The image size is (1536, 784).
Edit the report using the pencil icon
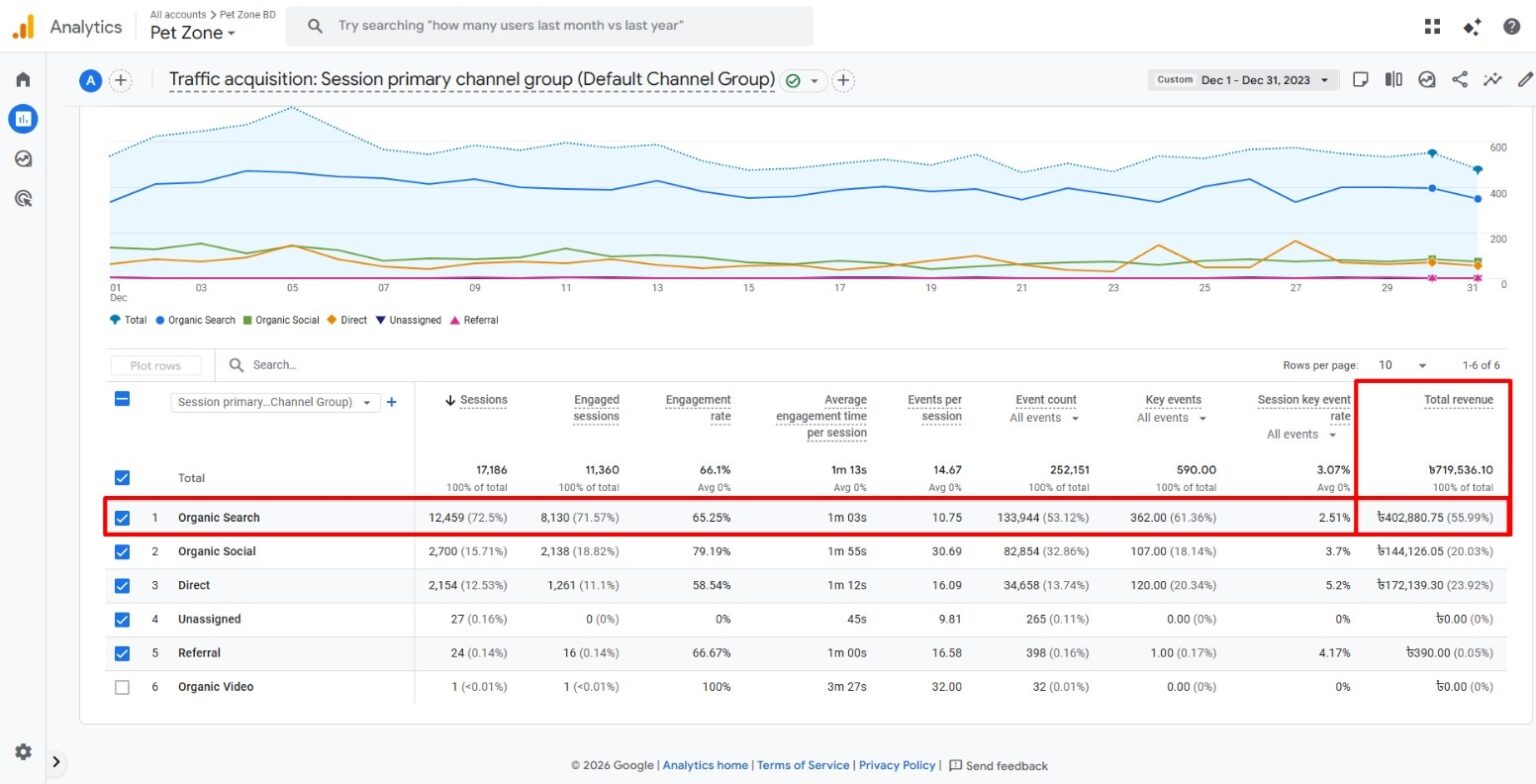click(x=1524, y=79)
